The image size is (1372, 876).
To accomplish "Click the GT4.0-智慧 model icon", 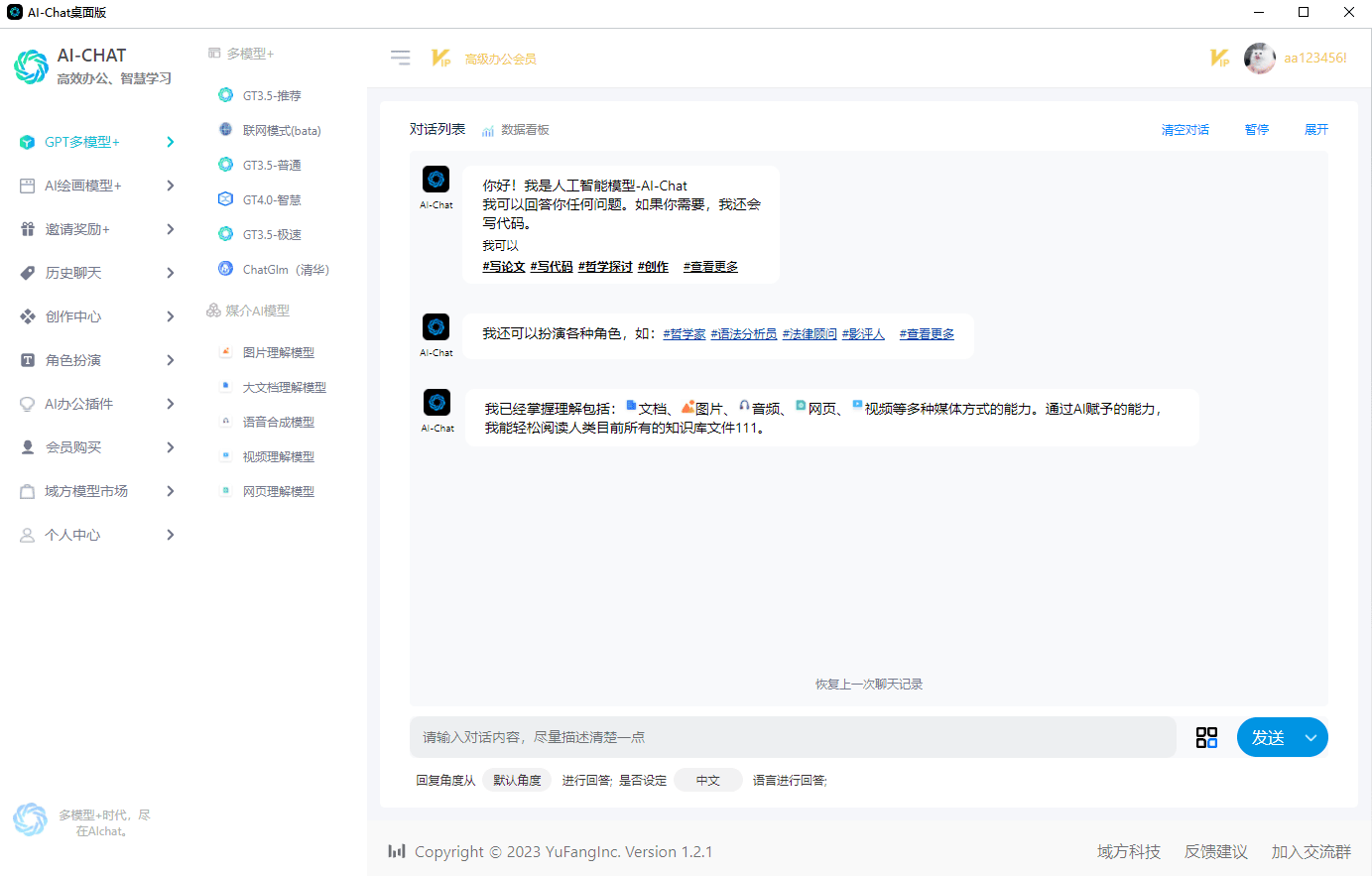I will point(226,199).
